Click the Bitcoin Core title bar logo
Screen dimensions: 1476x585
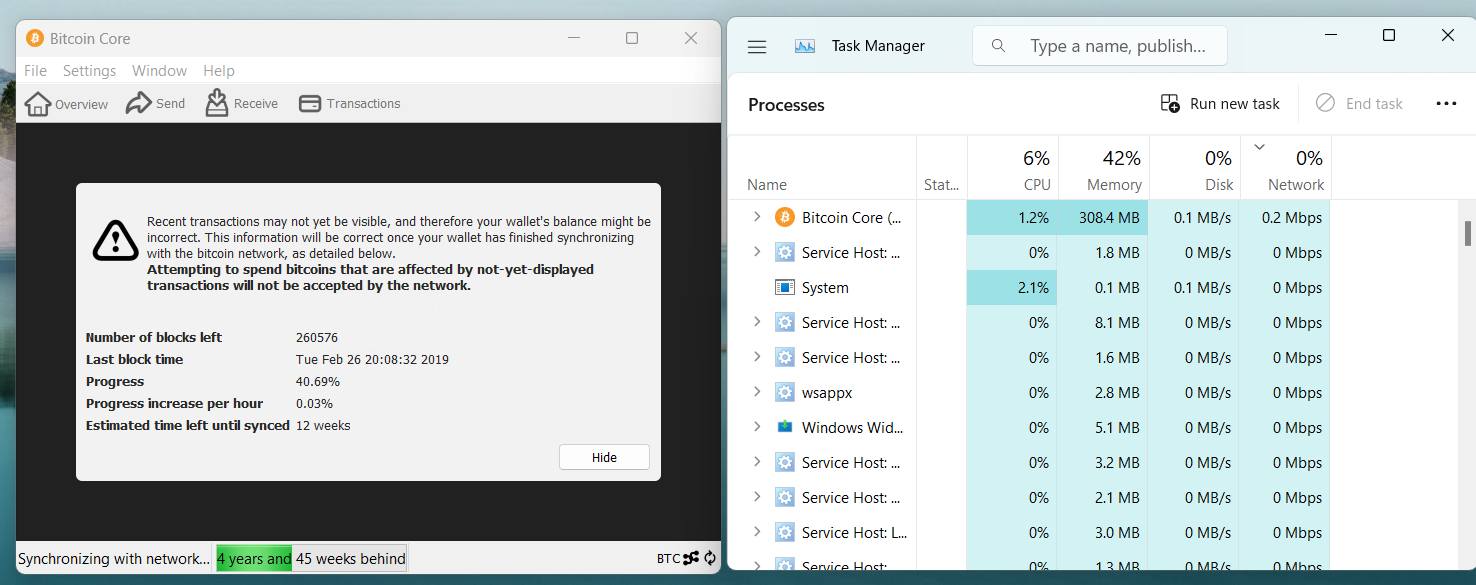pos(35,38)
